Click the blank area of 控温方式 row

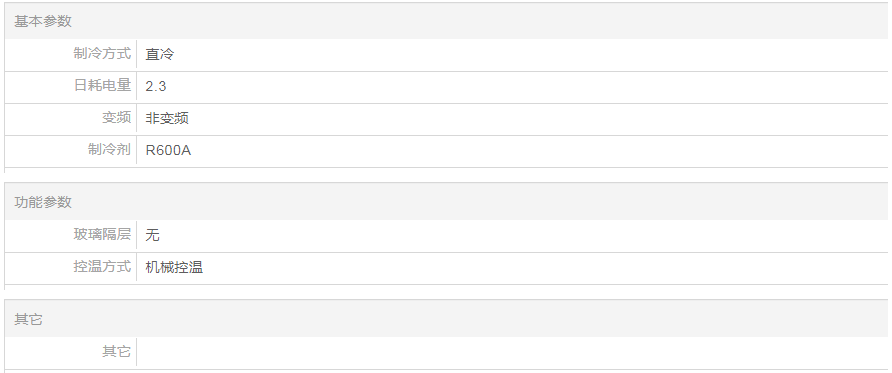click(x=545, y=267)
